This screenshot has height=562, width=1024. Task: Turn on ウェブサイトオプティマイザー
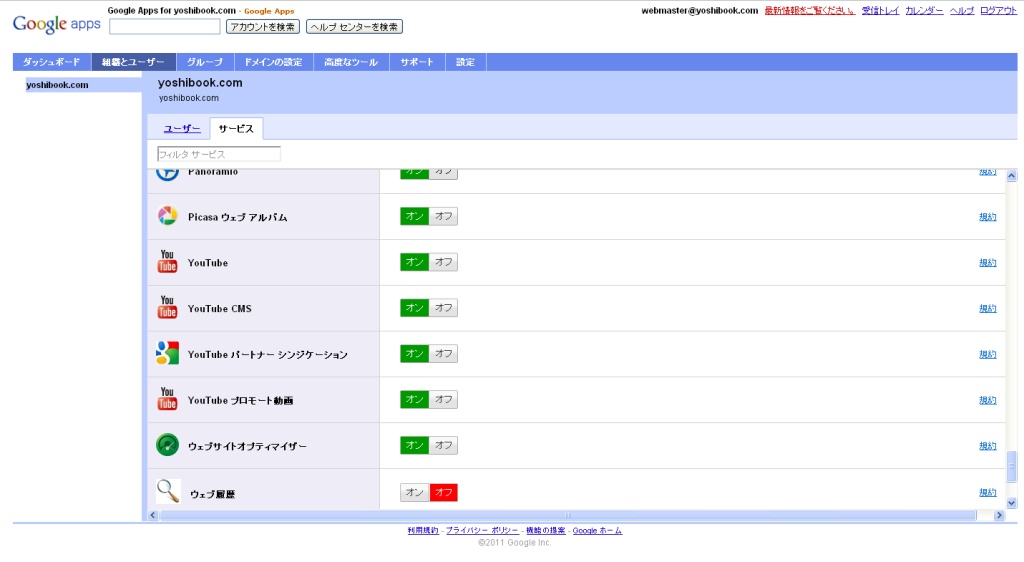(x=414, y=445)
